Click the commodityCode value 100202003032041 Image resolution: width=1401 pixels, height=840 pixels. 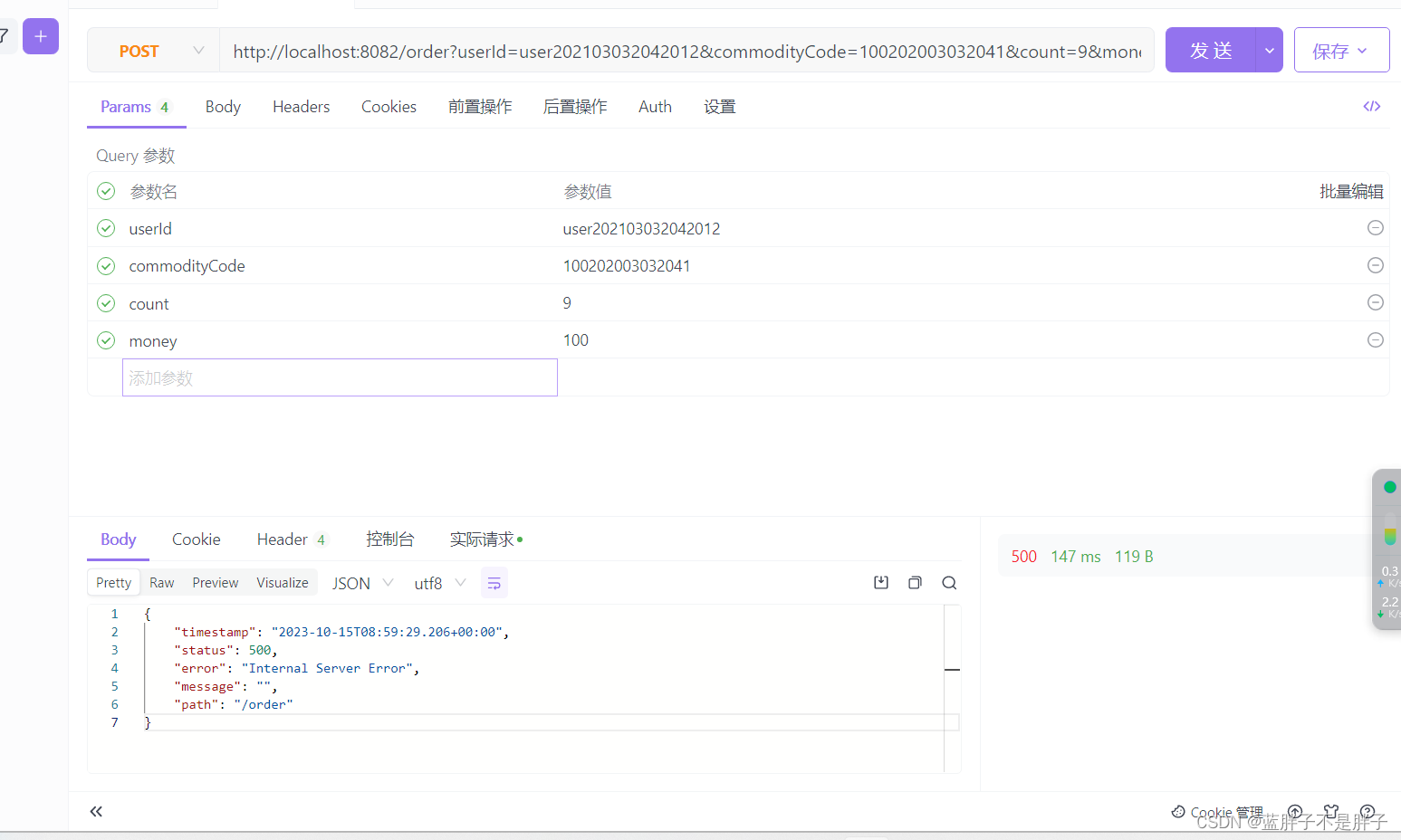[627, 266]
